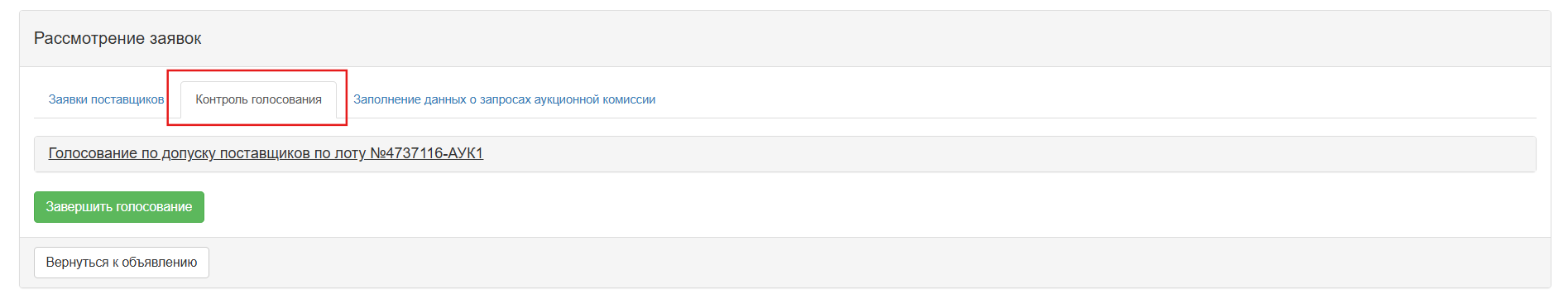Go back to the announcement via footer button
Screen dimensions: 1568x304
(122, 263)
